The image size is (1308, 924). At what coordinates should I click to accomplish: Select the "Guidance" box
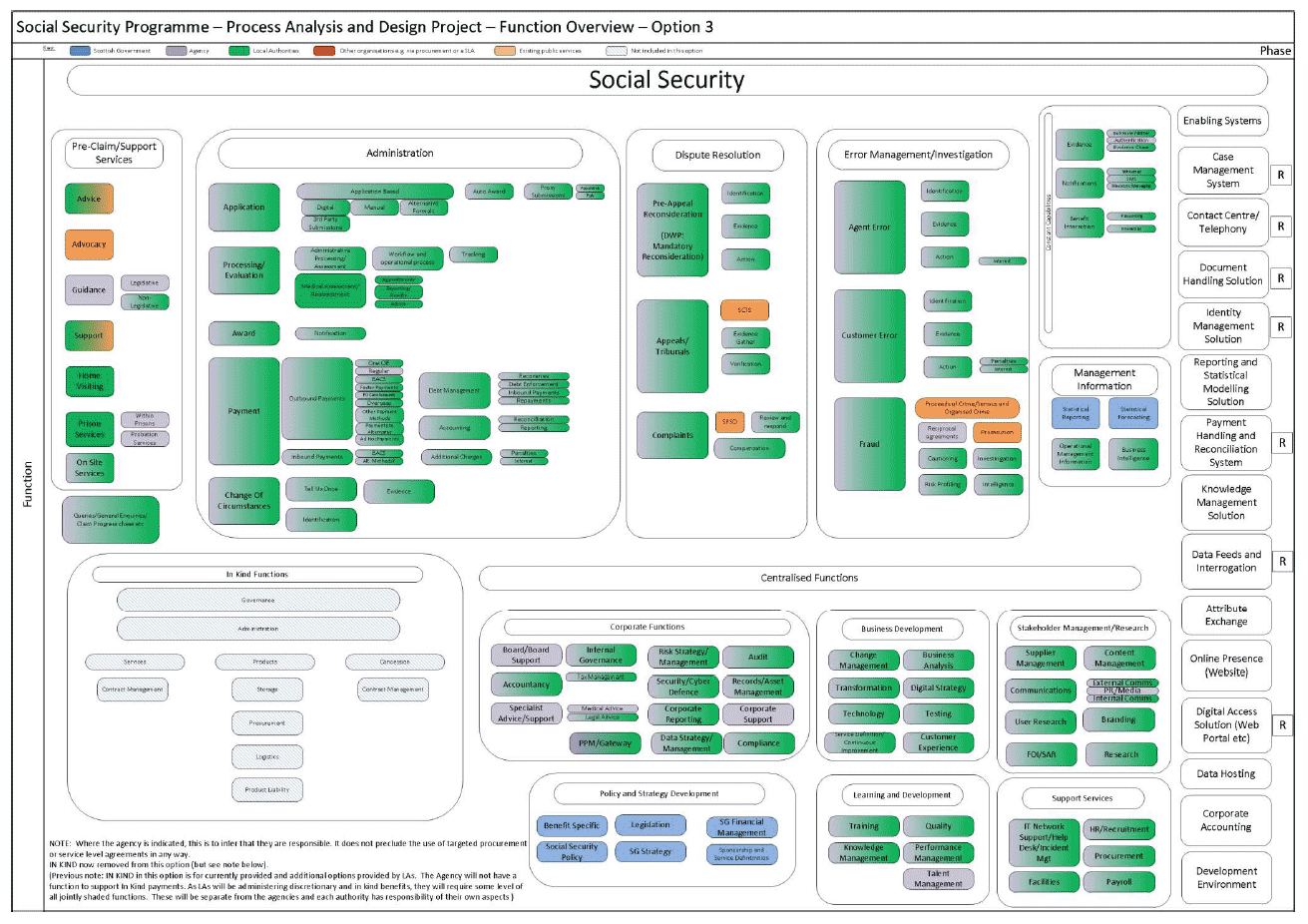pos(89,290)
